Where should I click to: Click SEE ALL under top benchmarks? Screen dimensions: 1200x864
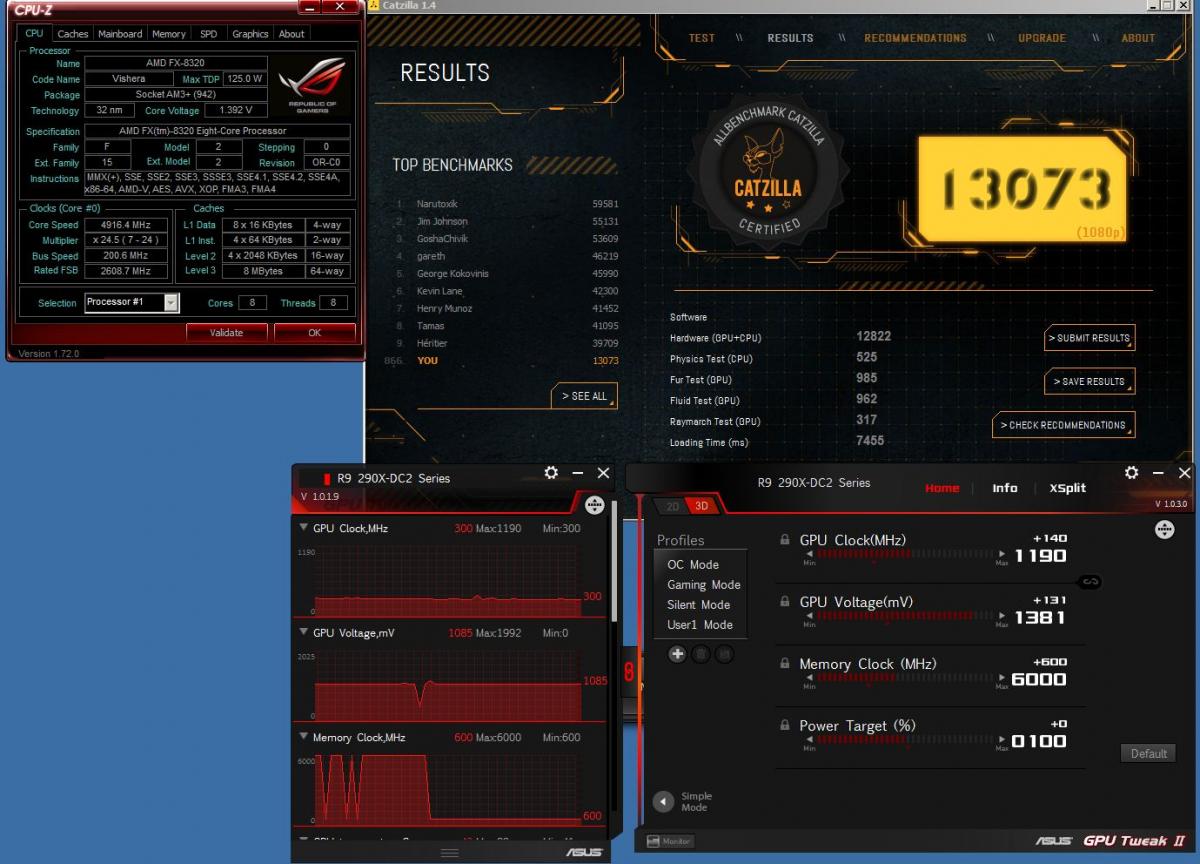[x=584, y=396]
